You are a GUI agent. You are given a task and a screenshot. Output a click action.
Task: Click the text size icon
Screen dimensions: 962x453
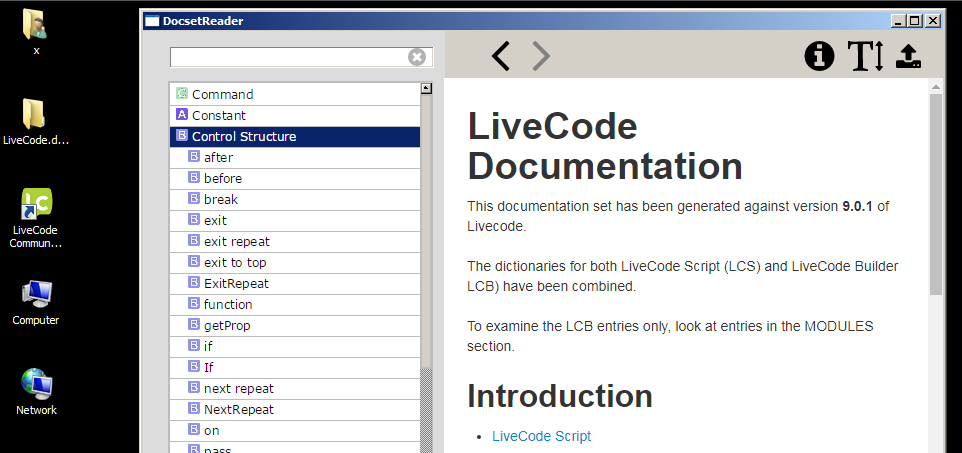pyautogui.click(x=865, y=57)
